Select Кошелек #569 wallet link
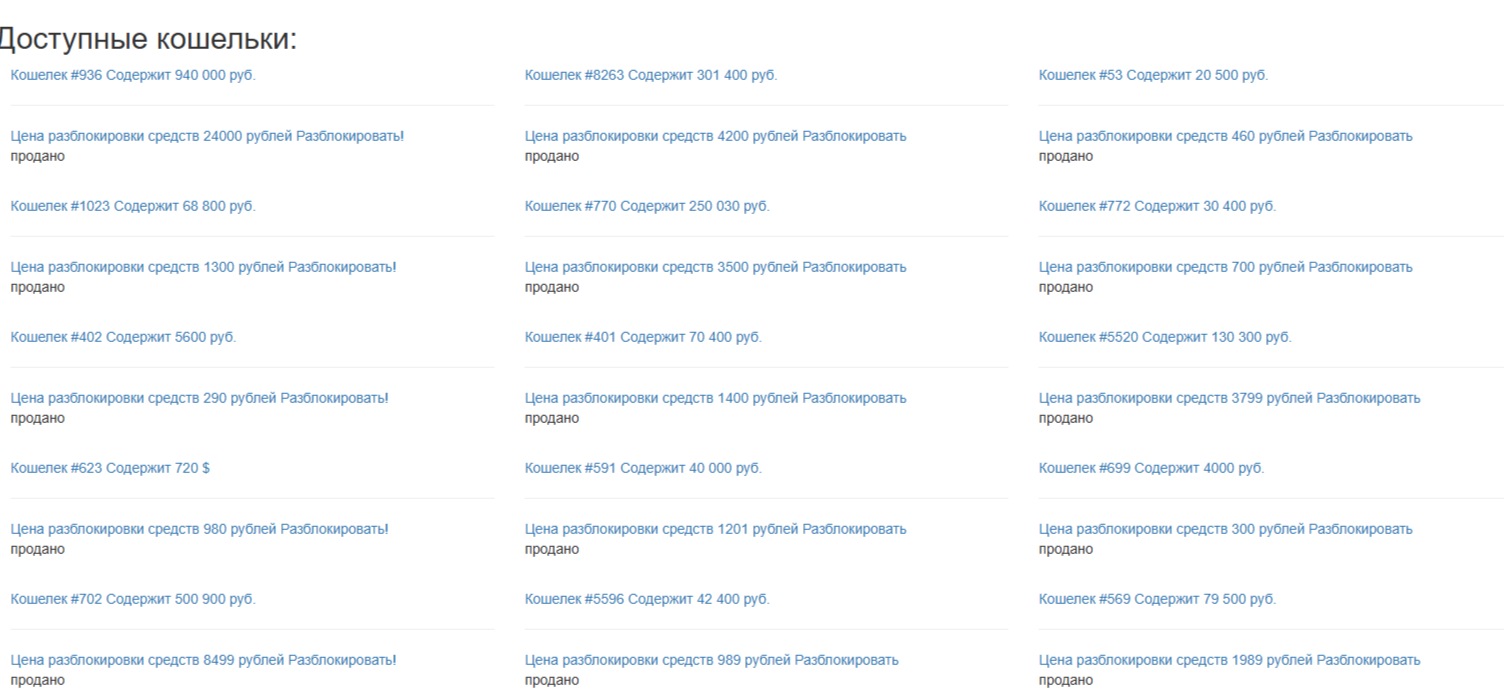The image size is (1504, 700). (1157, 599)
